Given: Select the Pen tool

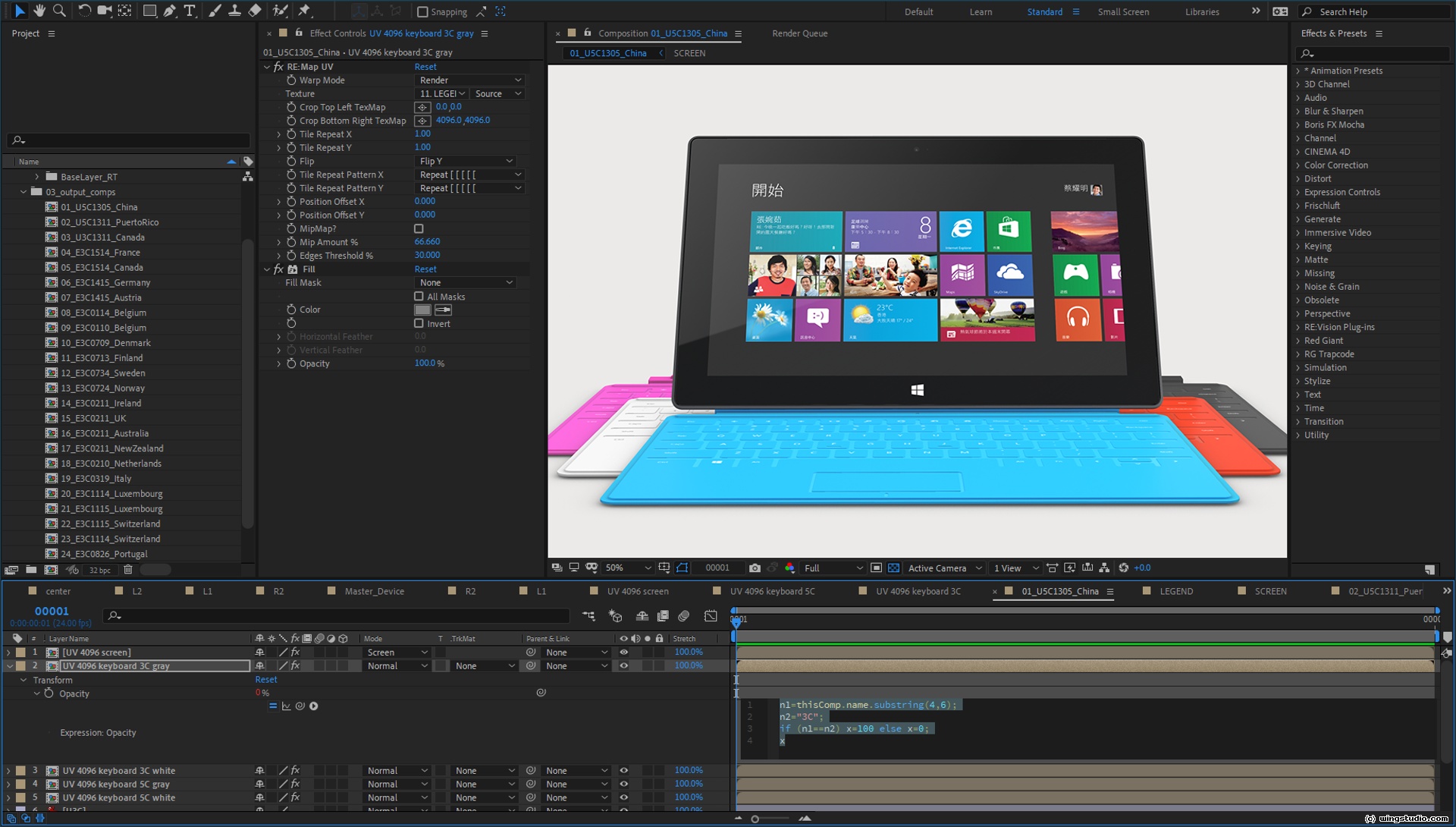Looking at the screenshot, I should pos(170,11).
